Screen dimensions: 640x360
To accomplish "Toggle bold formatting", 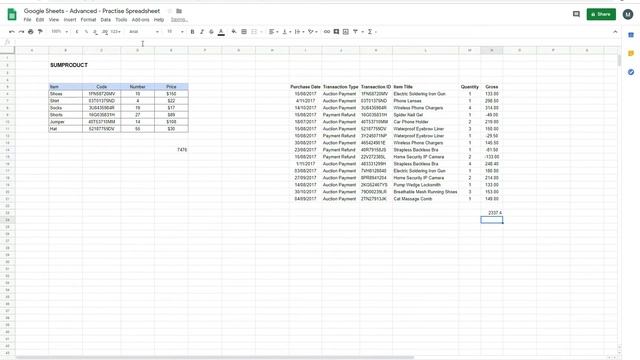I will click(x=192, y=31).
